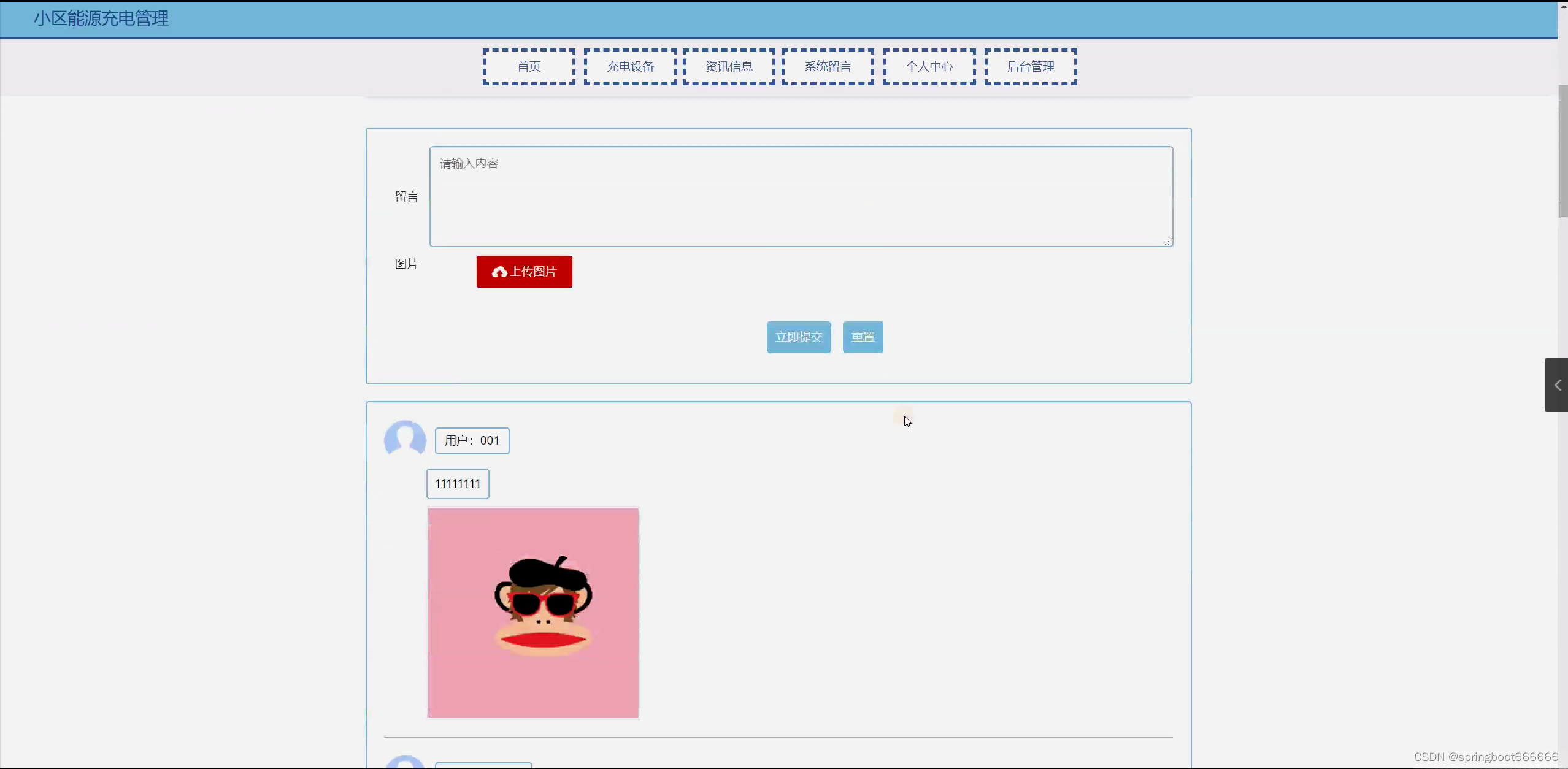Screen dimensions: 1568x769
Task: Click the partially visible second user avatar
Action: pyautogui.click(x=405, y=762)
